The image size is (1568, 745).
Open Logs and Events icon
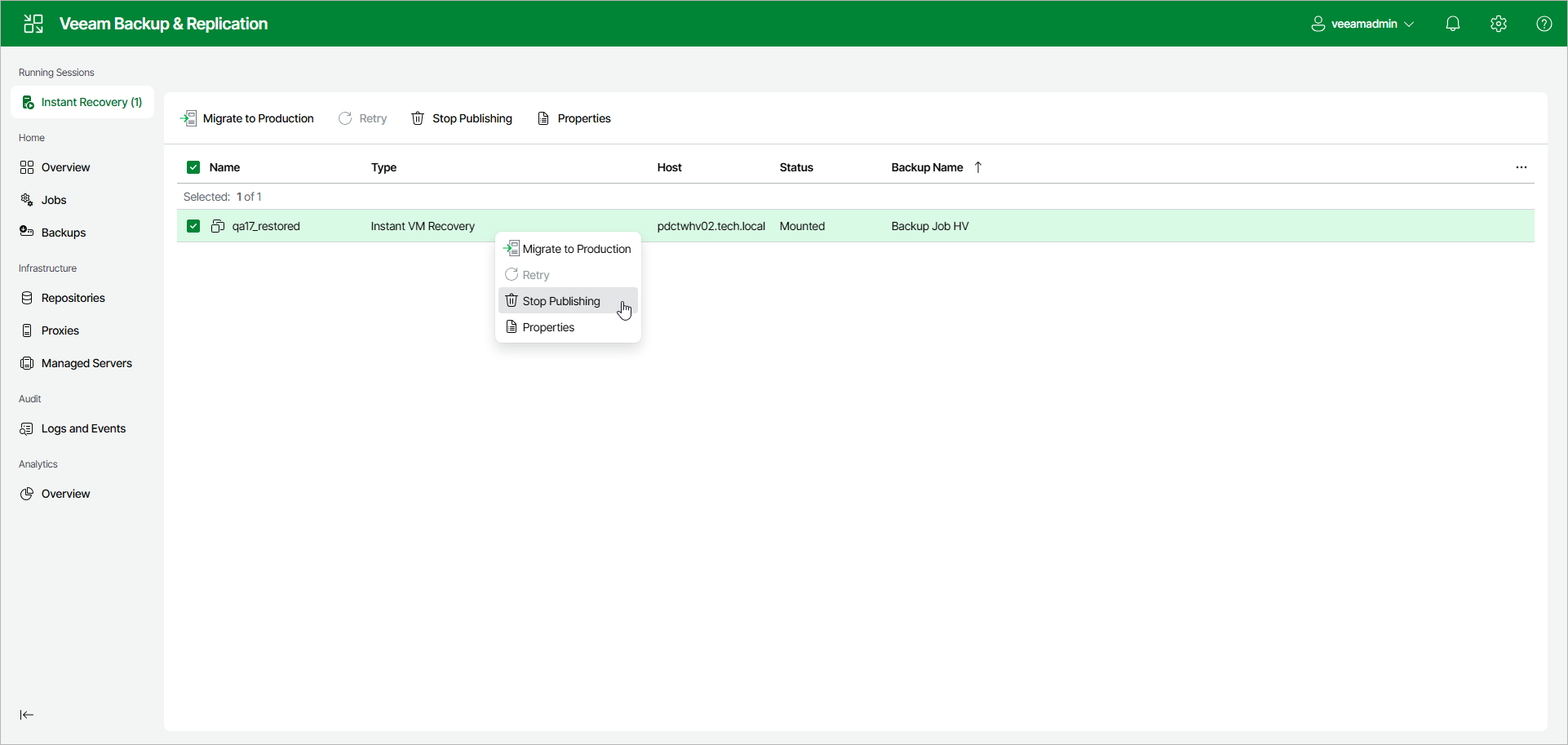(x=28, y=428)
